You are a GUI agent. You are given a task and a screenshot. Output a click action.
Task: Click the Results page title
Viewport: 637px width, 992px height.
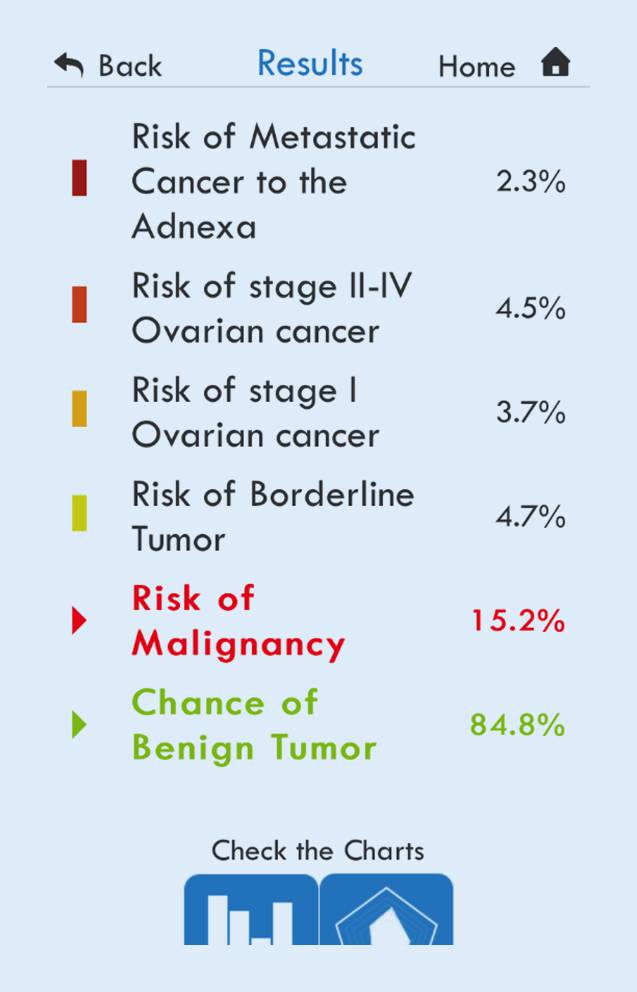[x=310, y=63]
